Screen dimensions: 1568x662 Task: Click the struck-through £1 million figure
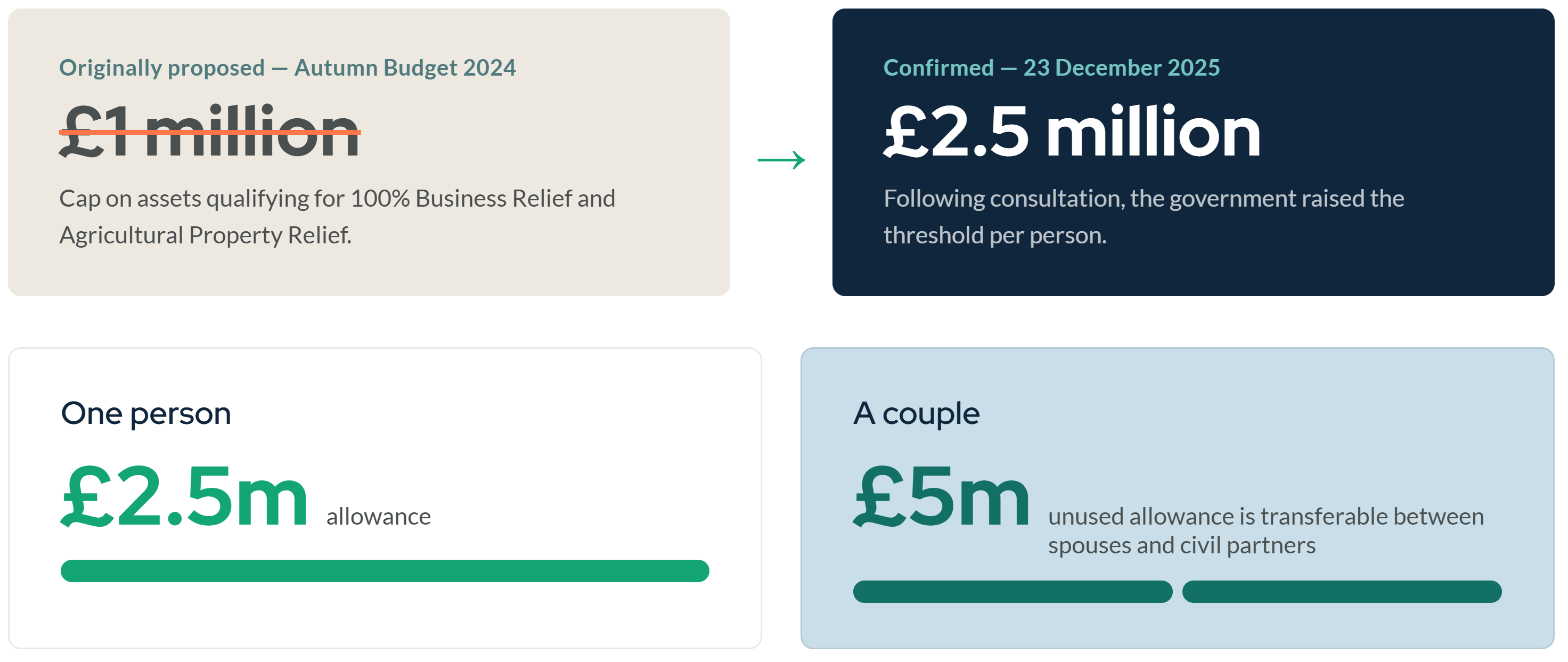[209, 132]
